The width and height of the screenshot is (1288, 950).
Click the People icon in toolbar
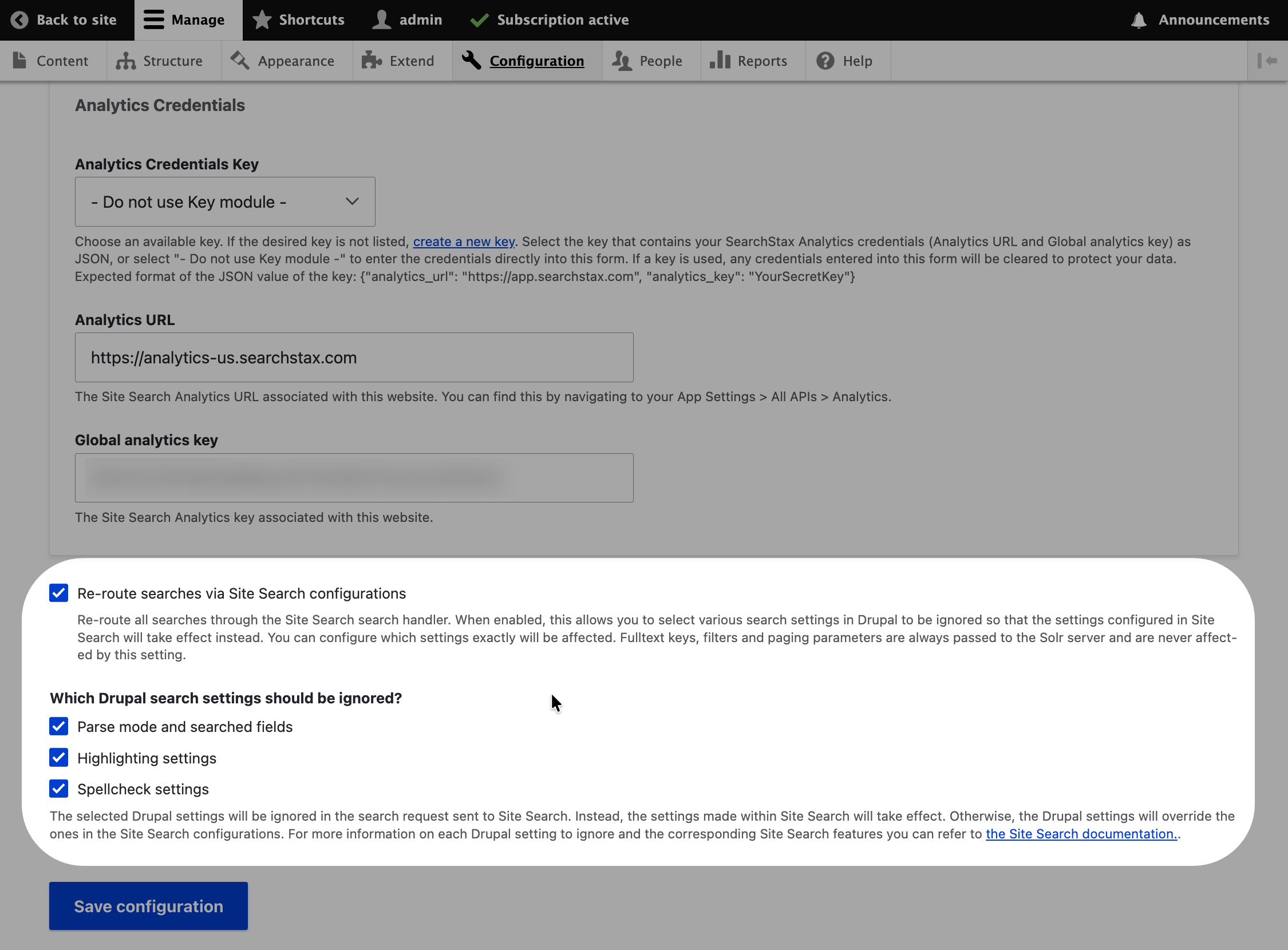(x=621, y=61)
